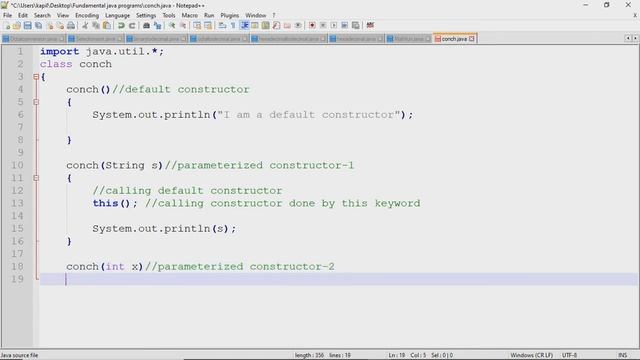
Task: Open the ? help menu
Action: point(274,15)
